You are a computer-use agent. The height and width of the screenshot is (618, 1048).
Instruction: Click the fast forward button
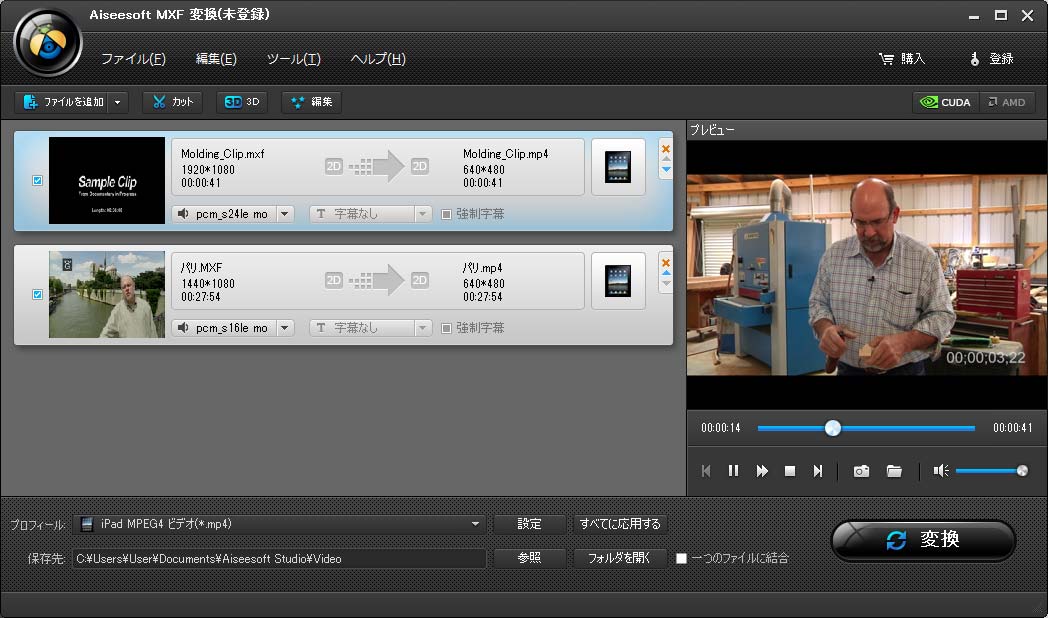tap(762, 471)
